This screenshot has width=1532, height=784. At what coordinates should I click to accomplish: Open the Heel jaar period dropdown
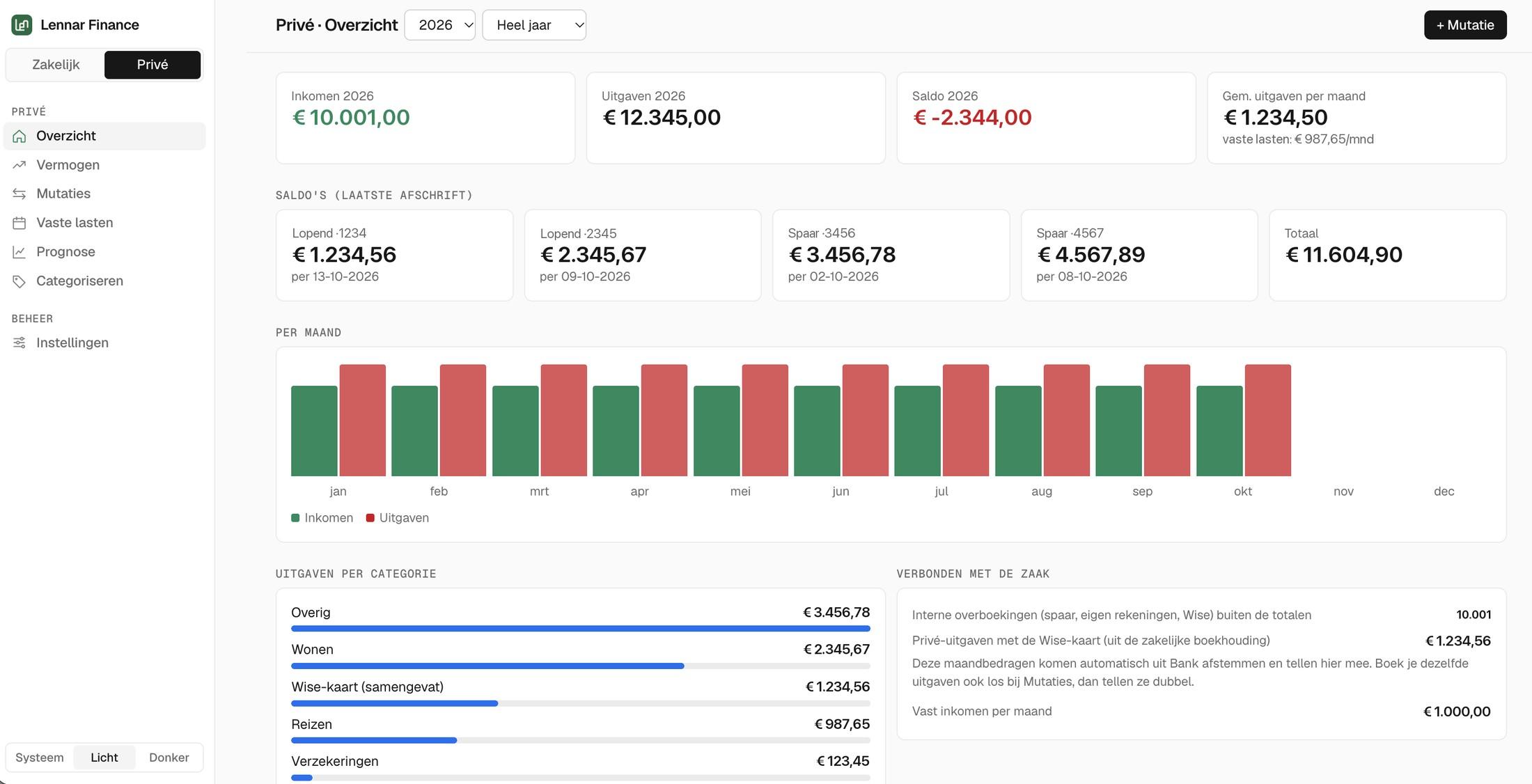(x=534, y=25)
